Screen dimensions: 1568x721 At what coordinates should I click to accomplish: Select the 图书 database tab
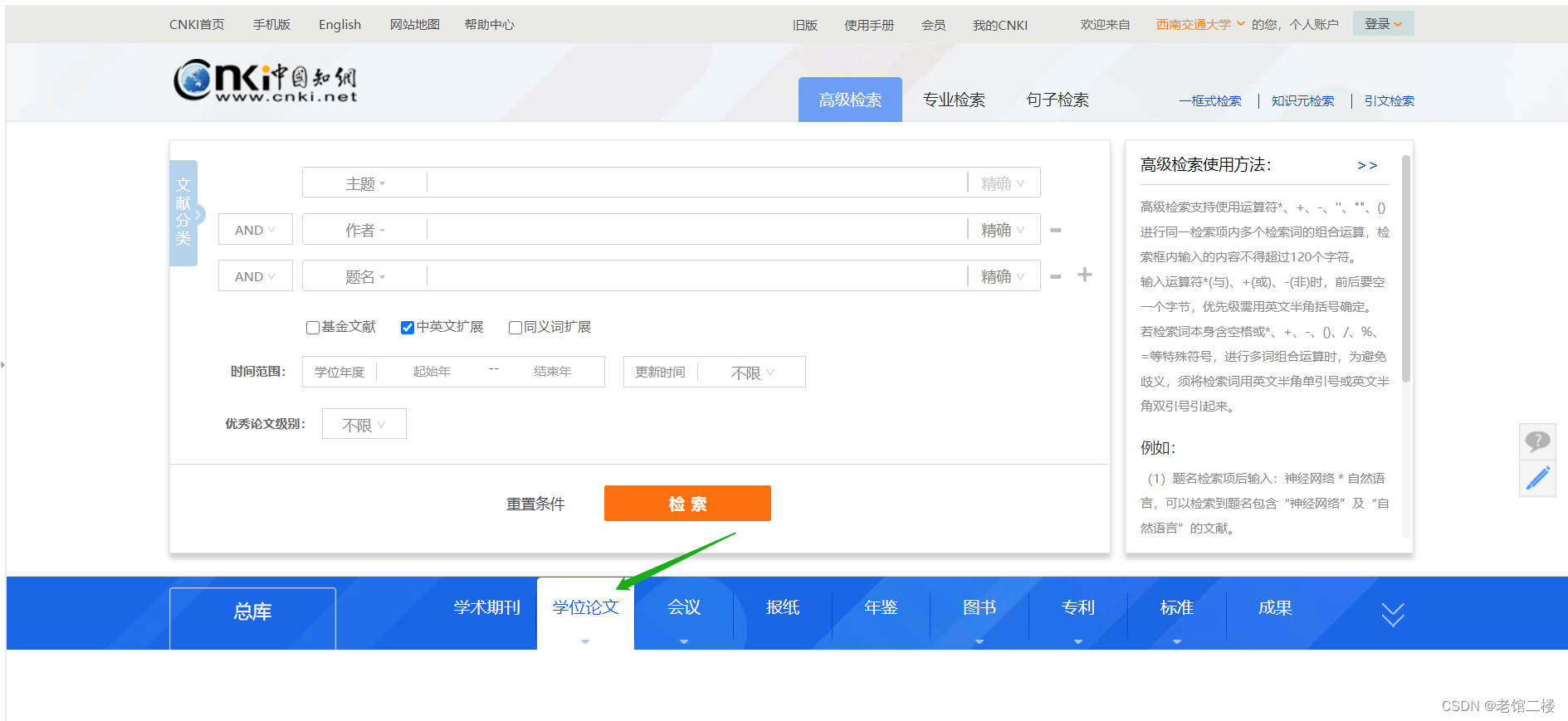[x=979, y=607]
